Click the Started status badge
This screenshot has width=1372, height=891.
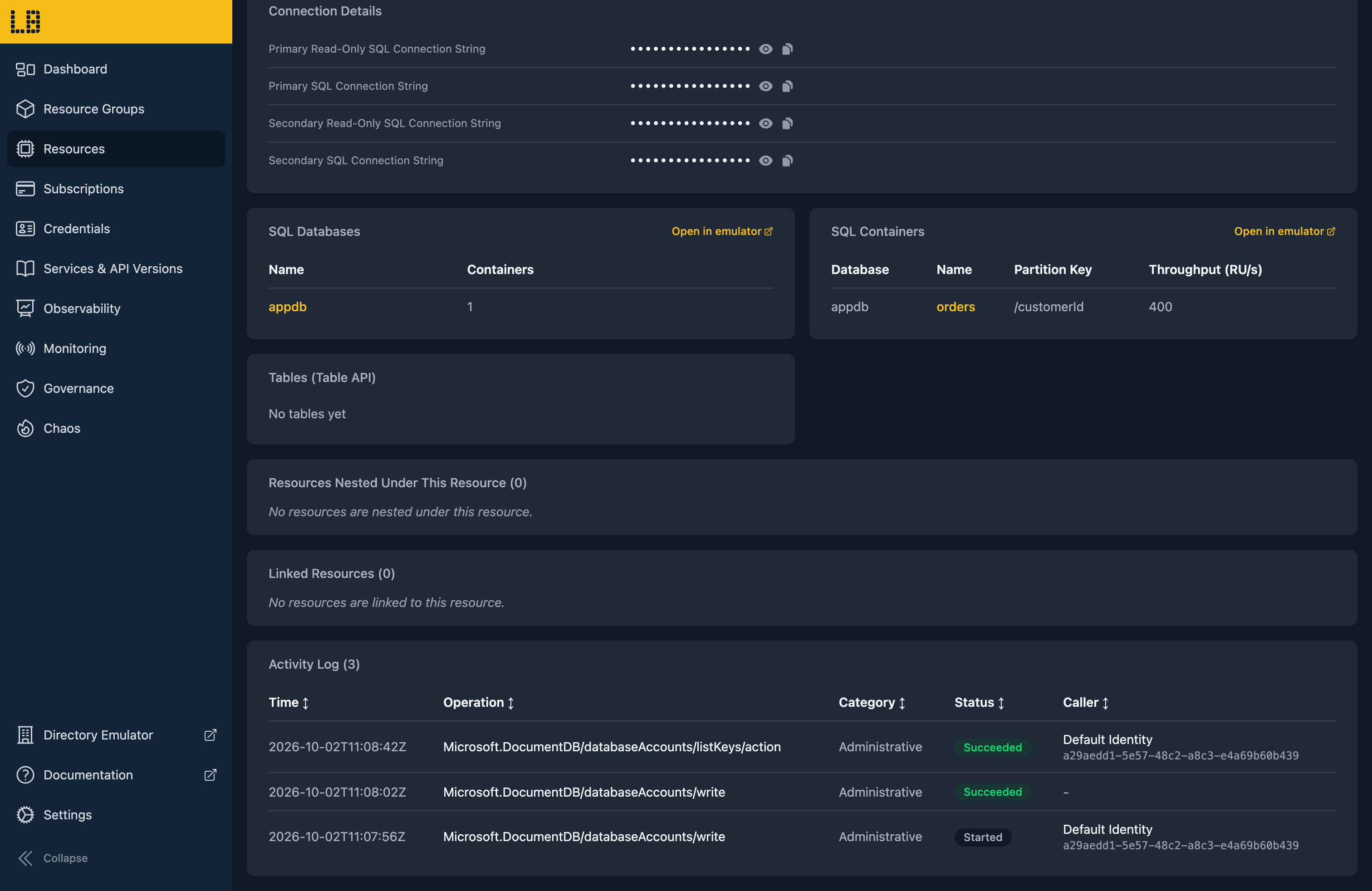click(x=982, y=837)
